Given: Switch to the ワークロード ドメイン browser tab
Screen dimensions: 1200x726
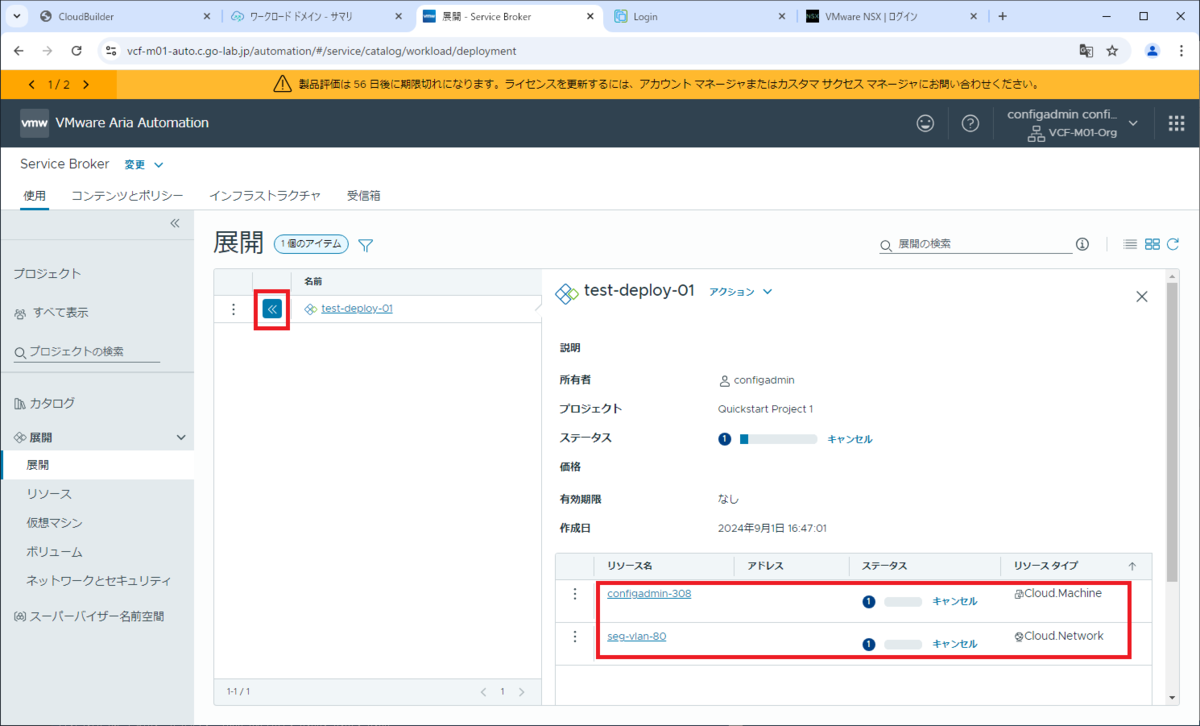Looking at the screenshot, I should 314,16.
